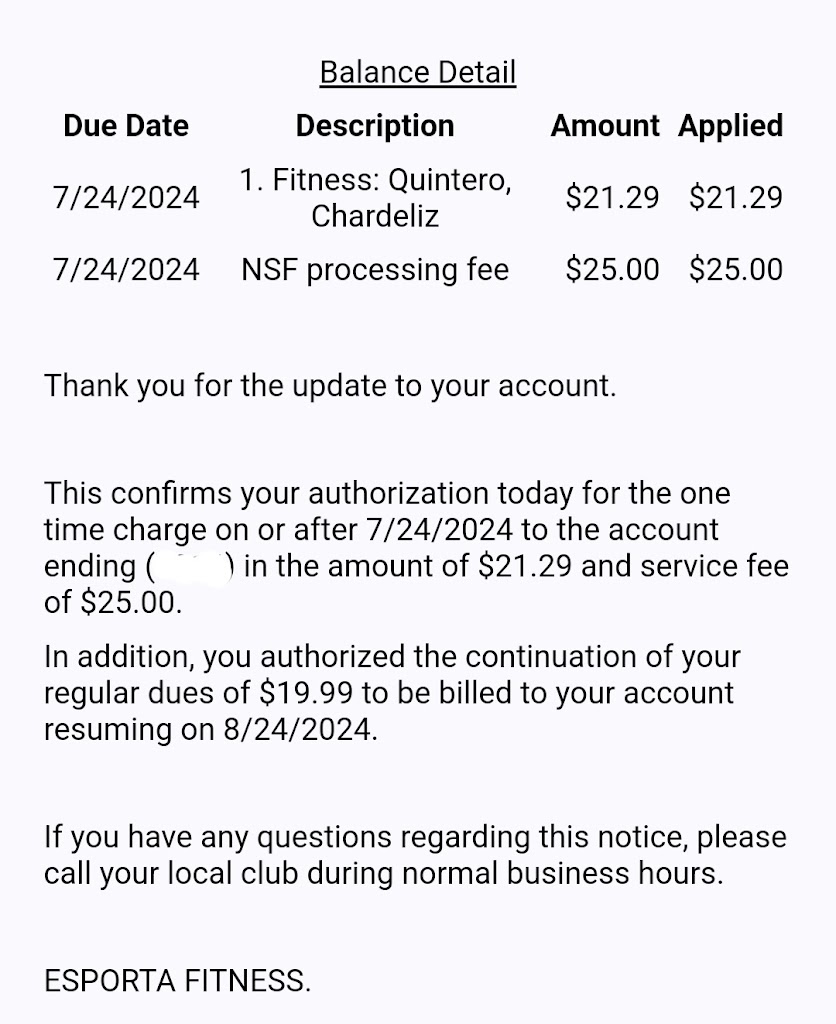Image resolution: width=836 pixels, height=1024 pixels.
Task: Click the 'call your local club' sentence
Action: click(x=383, y=873)
